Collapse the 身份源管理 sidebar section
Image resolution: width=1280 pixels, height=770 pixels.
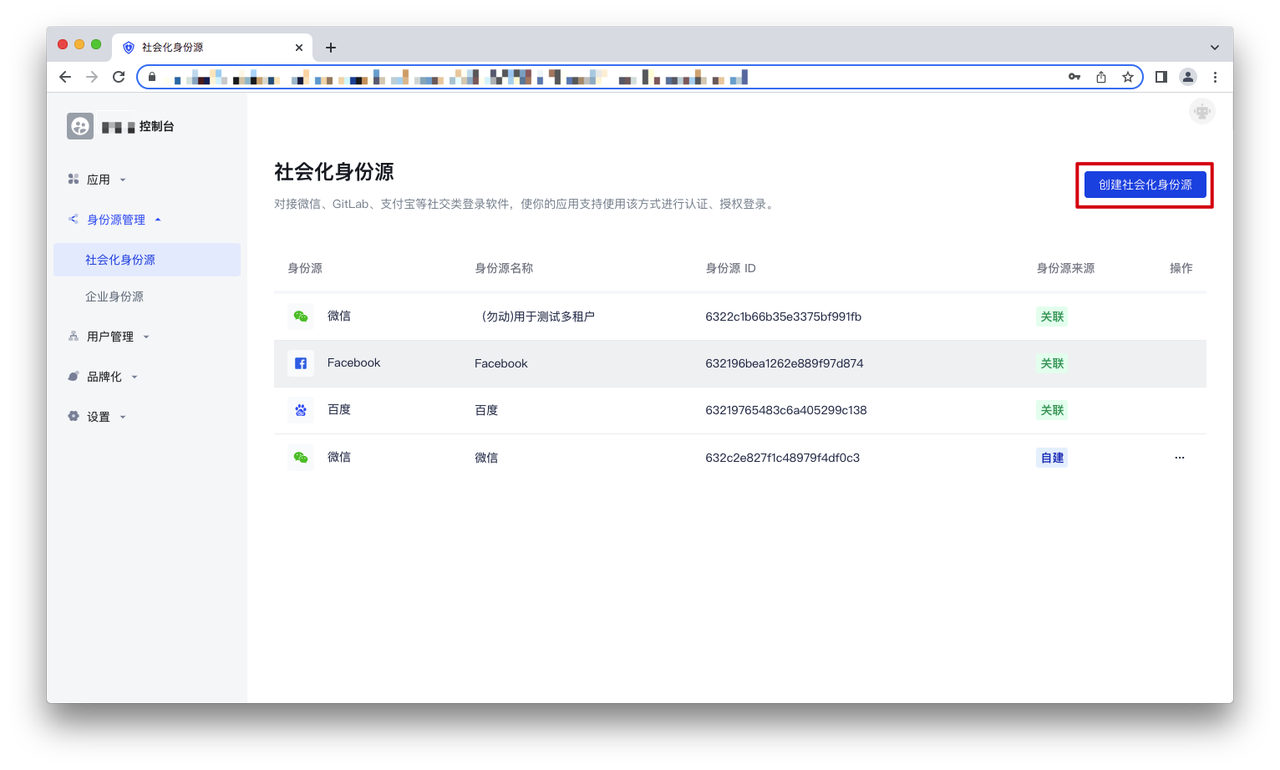(x=116, y=220)
